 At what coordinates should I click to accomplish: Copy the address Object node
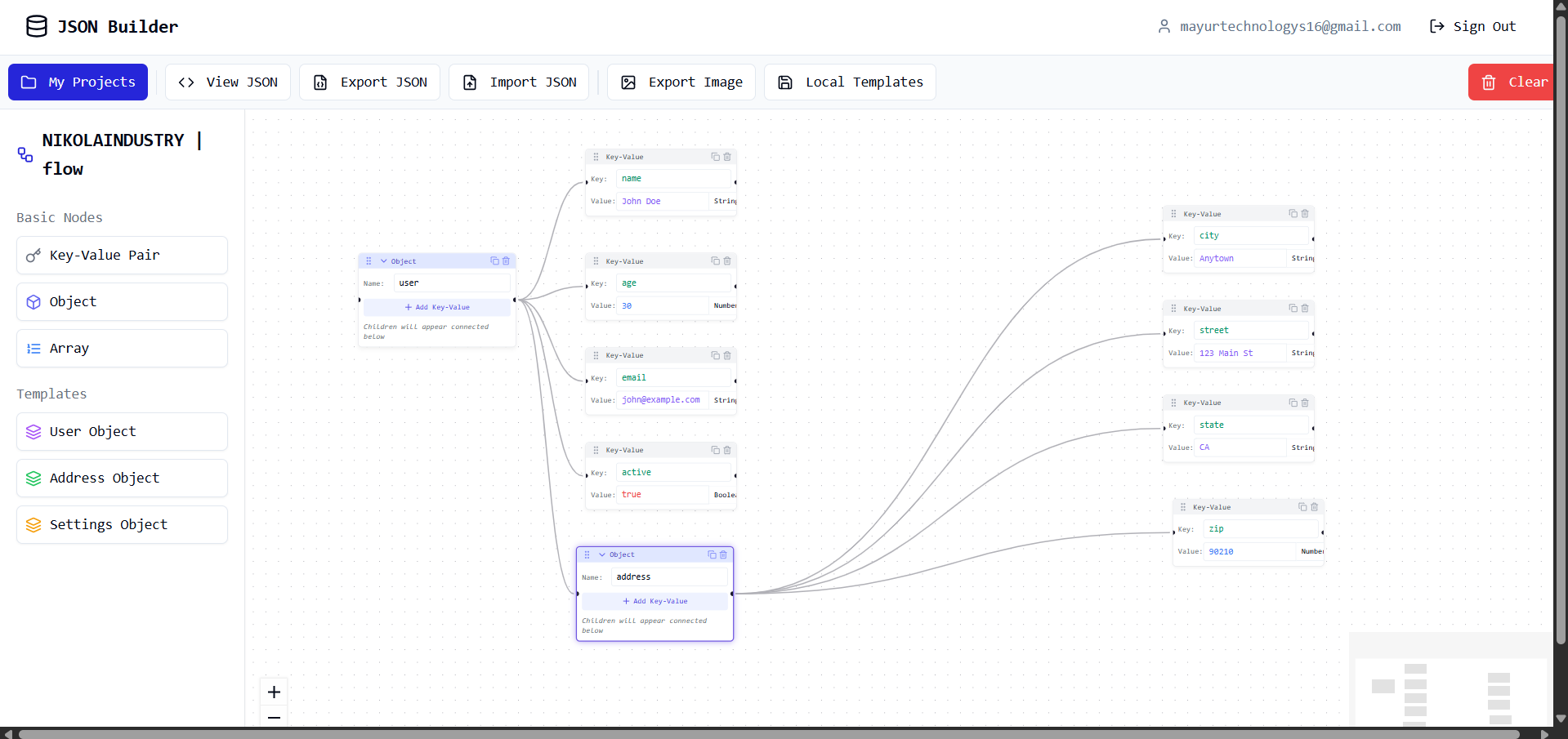(x=712, y=554)
